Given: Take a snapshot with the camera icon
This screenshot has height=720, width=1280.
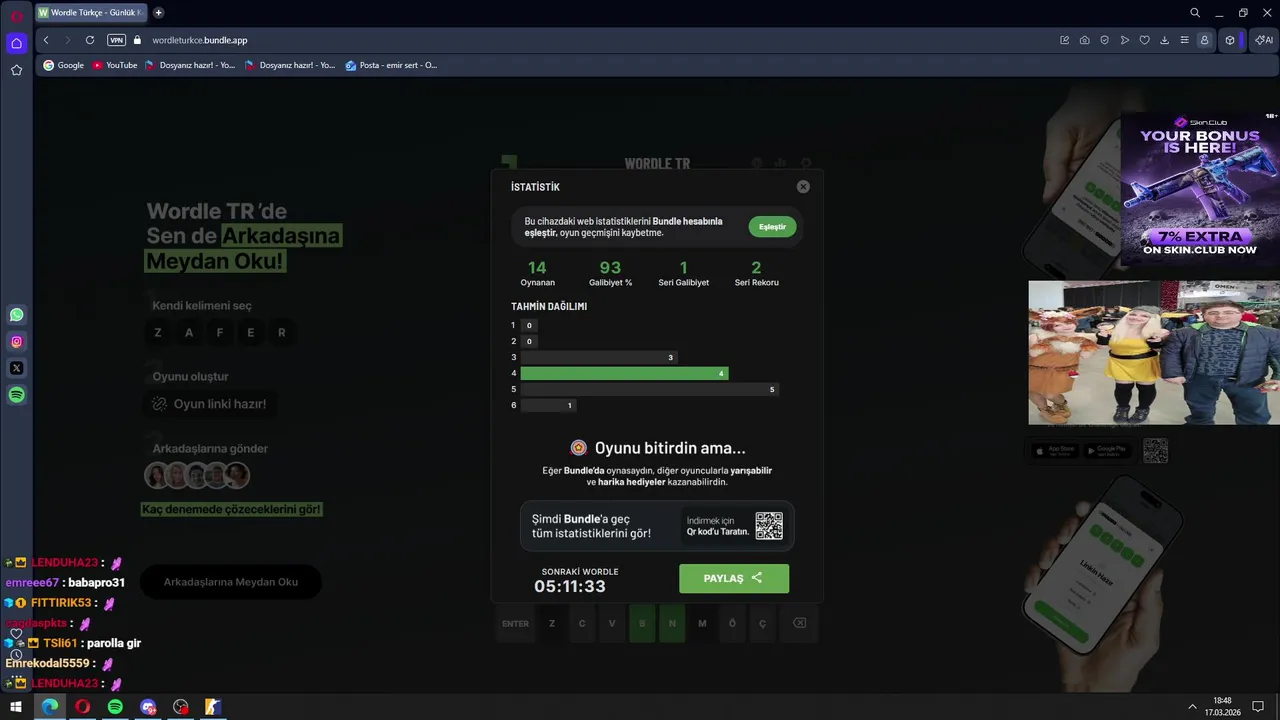Looking at the screenshot, I should 1085,40.
